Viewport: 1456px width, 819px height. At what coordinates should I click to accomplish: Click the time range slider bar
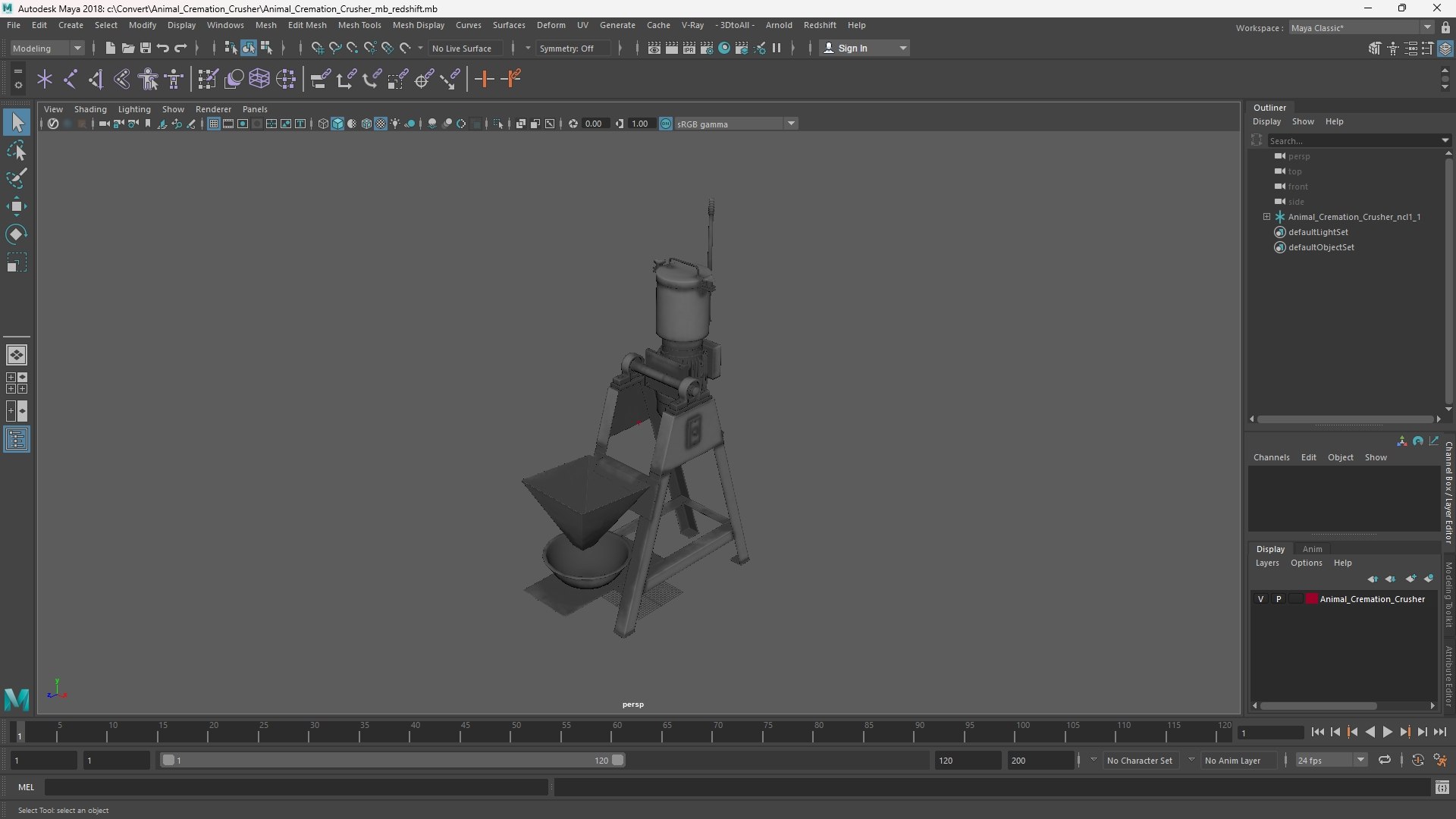click(393, 760)
